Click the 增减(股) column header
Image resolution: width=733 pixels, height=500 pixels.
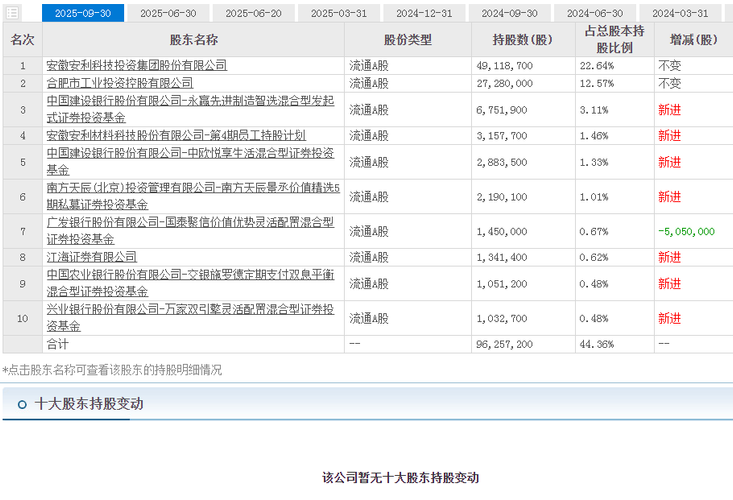[x=693, y=40]
